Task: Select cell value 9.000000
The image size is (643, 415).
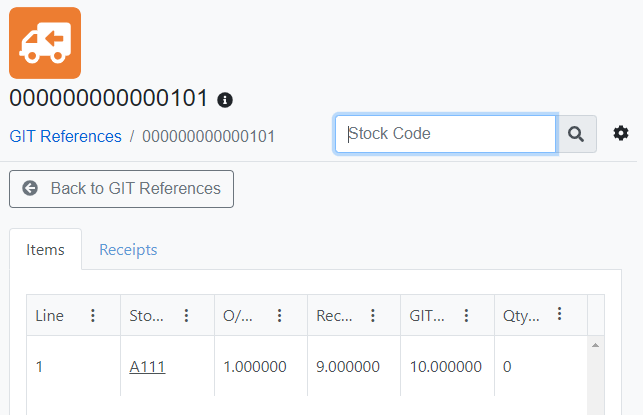Action: (348, 367)
